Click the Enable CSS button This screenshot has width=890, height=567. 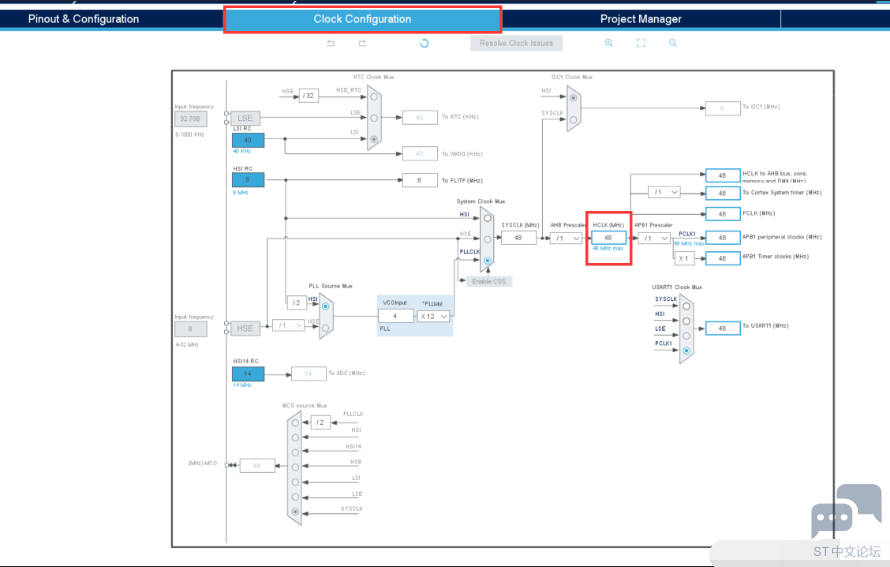[489, 282]
